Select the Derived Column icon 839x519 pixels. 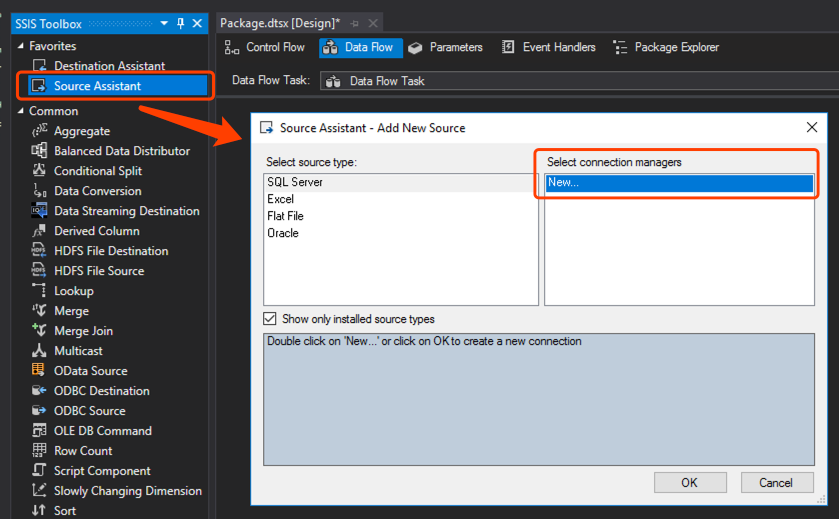pos(39,231)
